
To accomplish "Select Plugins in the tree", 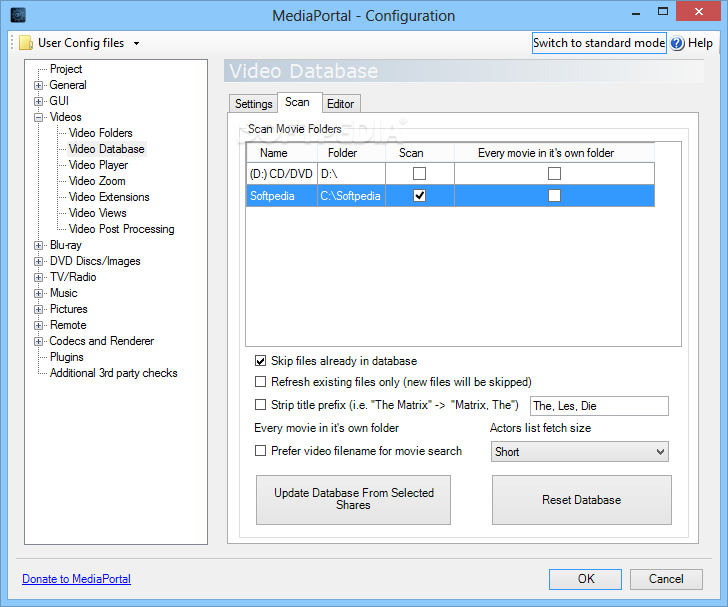I will pyautogui.click(x=67, y=357).
